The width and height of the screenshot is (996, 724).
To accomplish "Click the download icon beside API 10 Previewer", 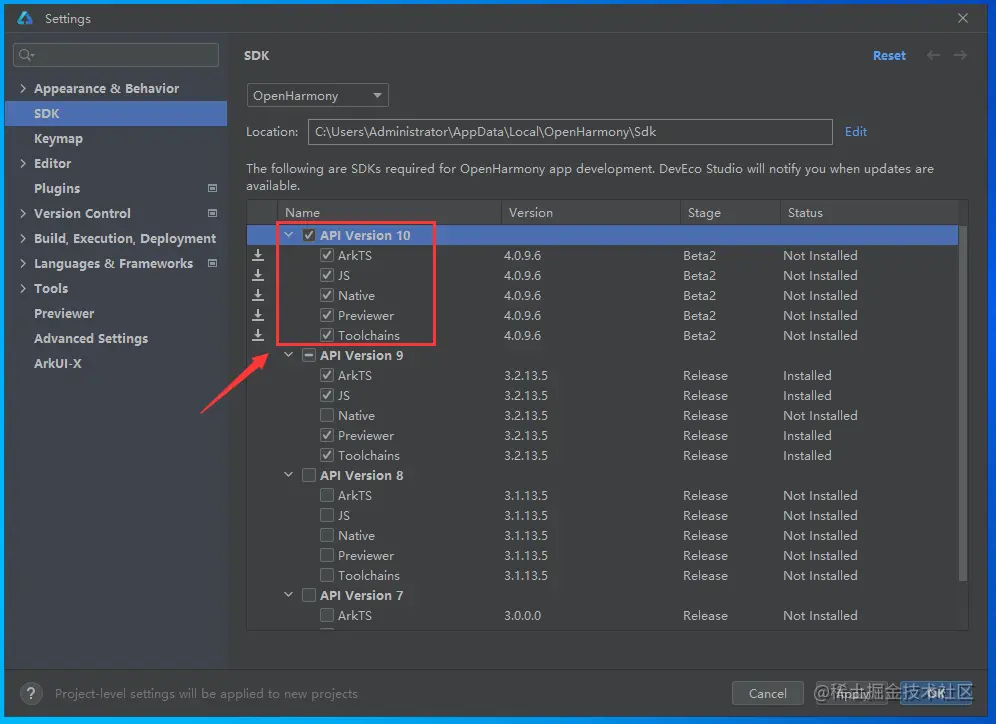I will (x=258, y=315).
